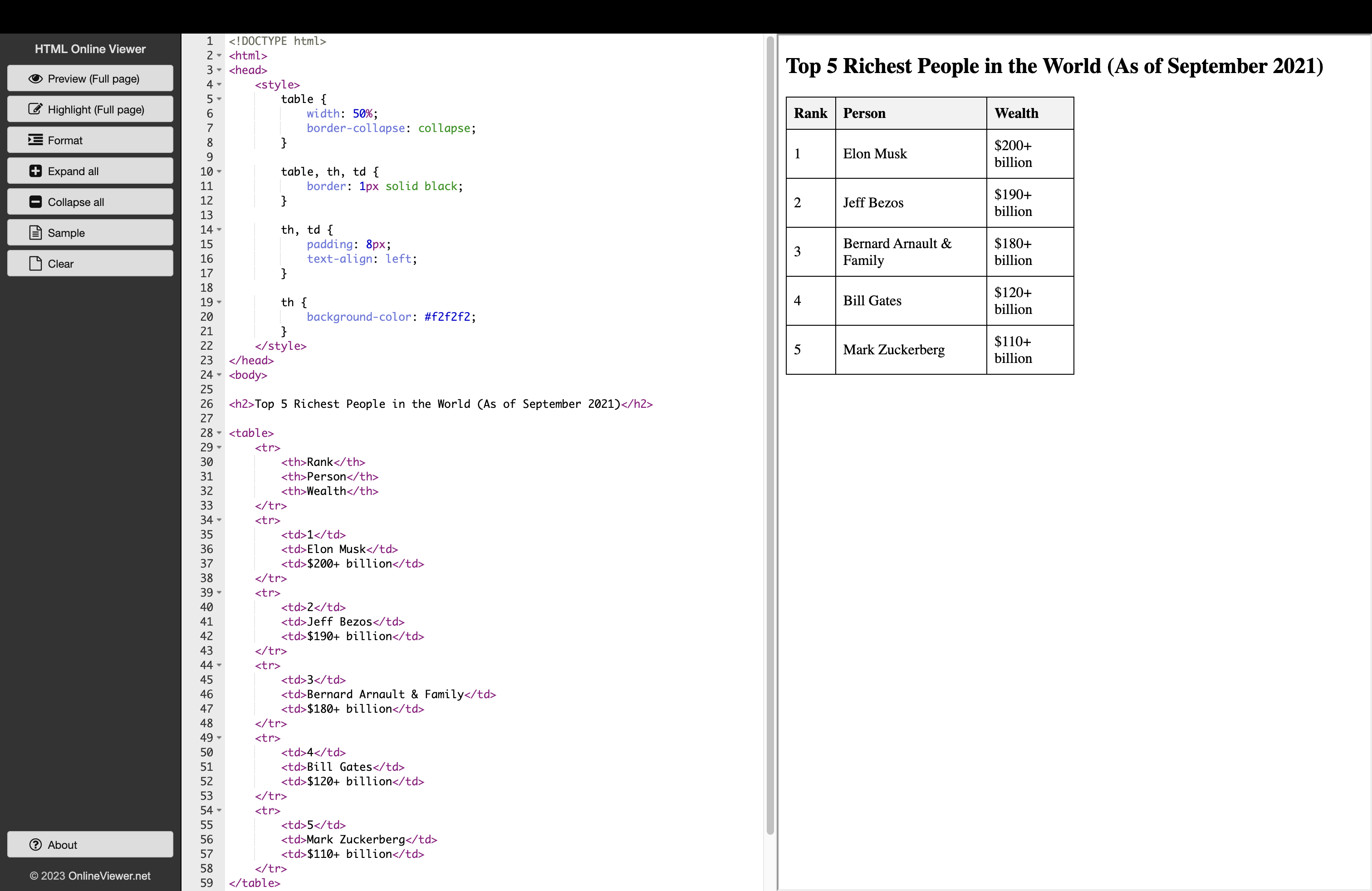Open Highlight (Full page) view
The height and width of the screenshot is (891, 1372).
pos(90,109)
